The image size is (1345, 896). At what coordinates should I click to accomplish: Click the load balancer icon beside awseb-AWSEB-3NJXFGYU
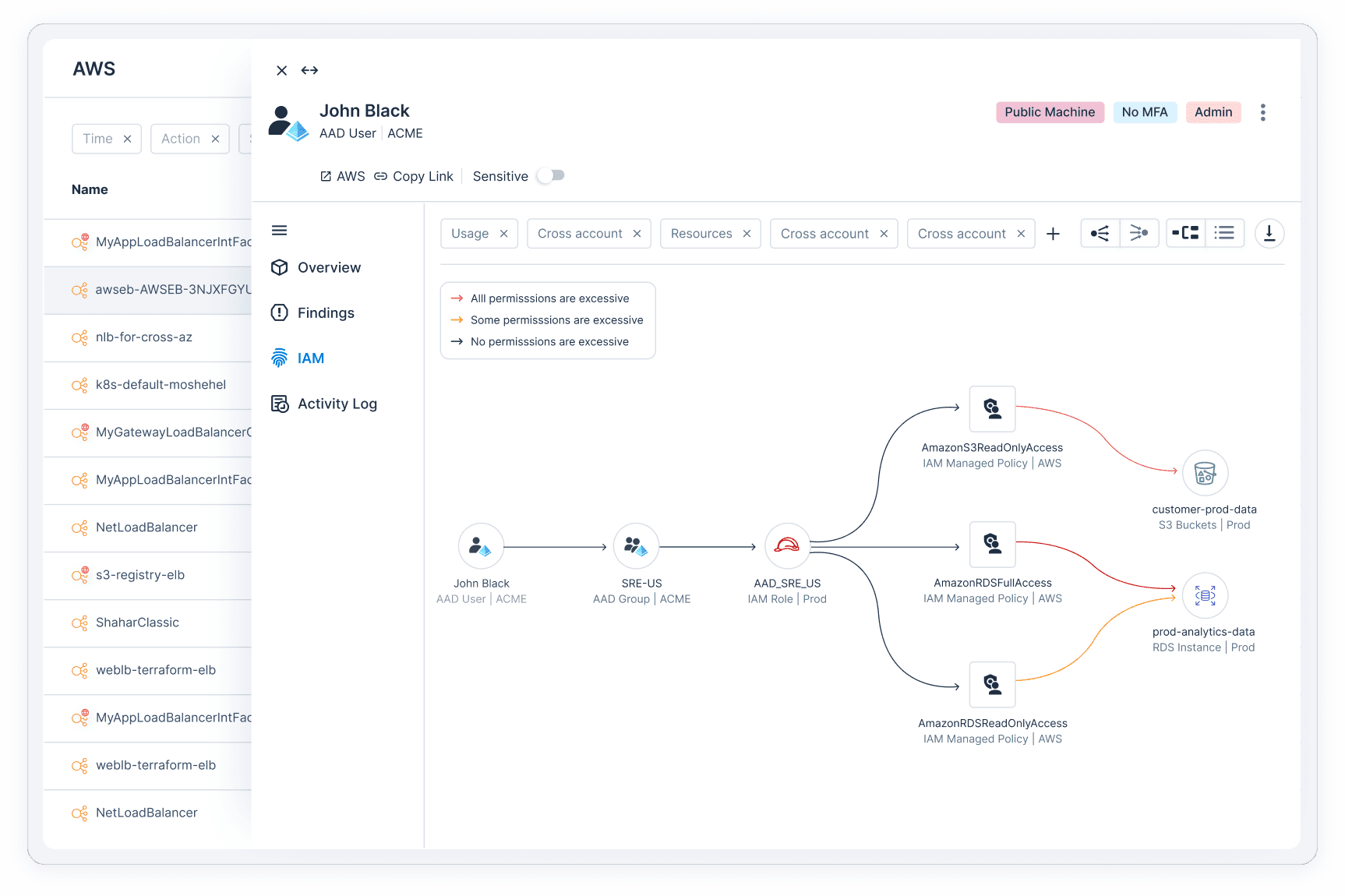(79, 290)
